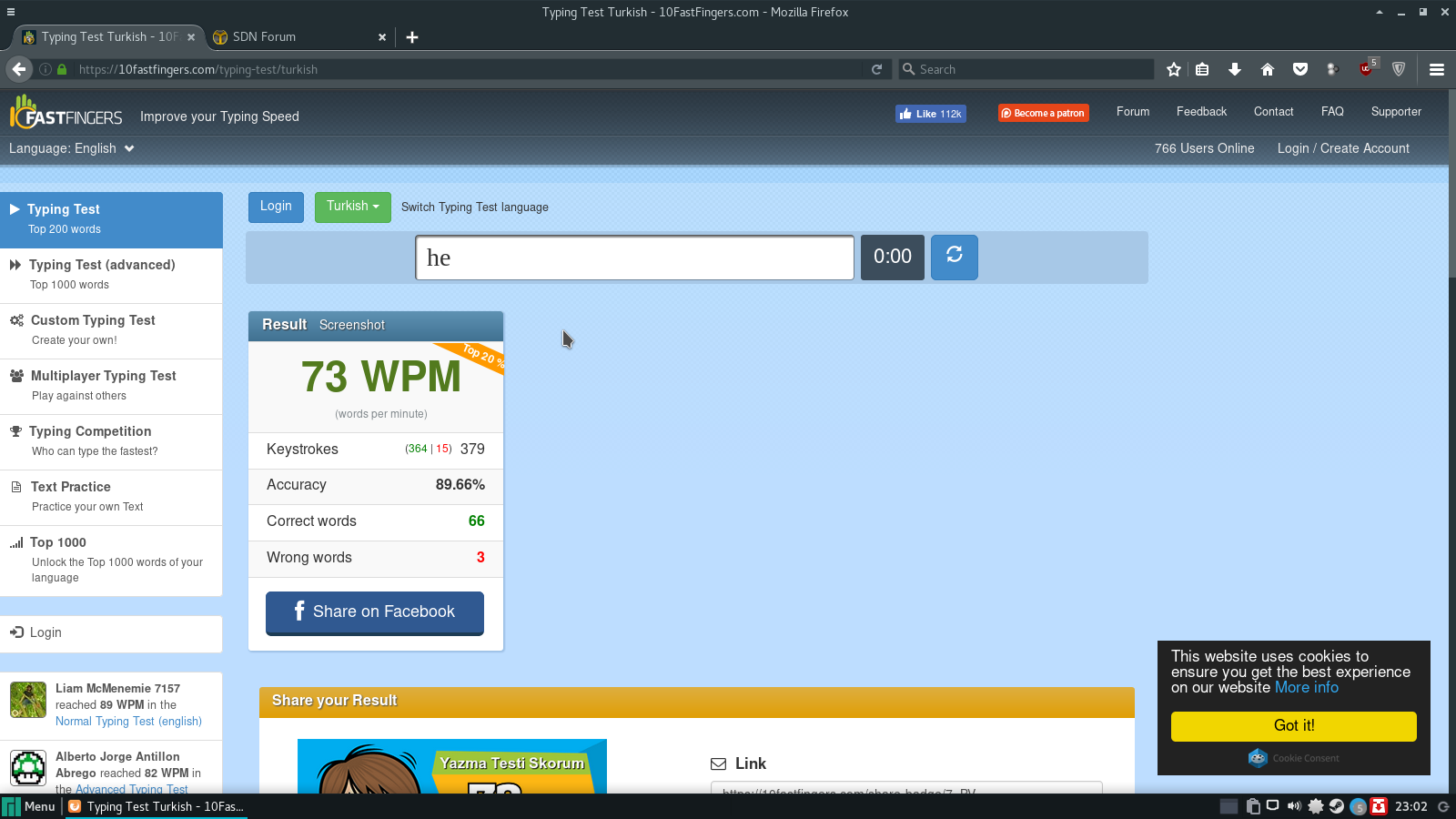Open Text Practice sidebar item
Screen dimensions: 1456x819
[111, 497]
